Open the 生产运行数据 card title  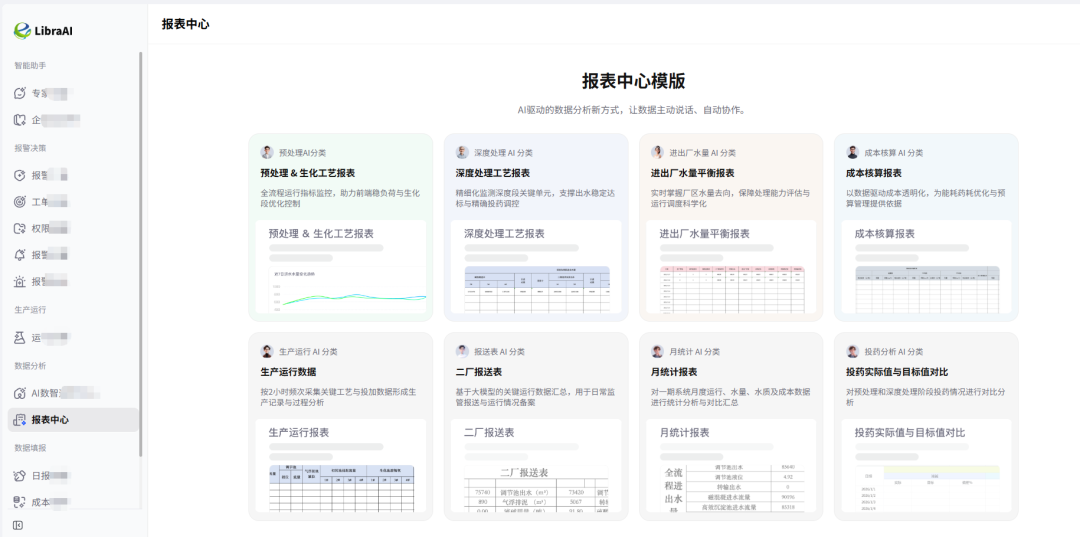(289, 372)
